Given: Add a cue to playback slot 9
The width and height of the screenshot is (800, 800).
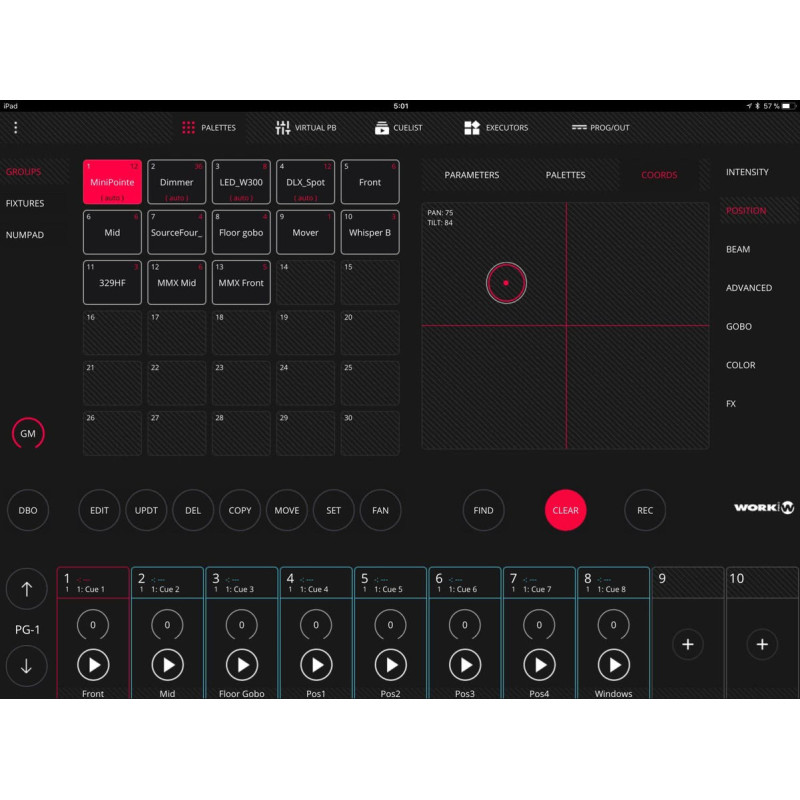Looking at the screenshot, I should [x=687, y=645].
